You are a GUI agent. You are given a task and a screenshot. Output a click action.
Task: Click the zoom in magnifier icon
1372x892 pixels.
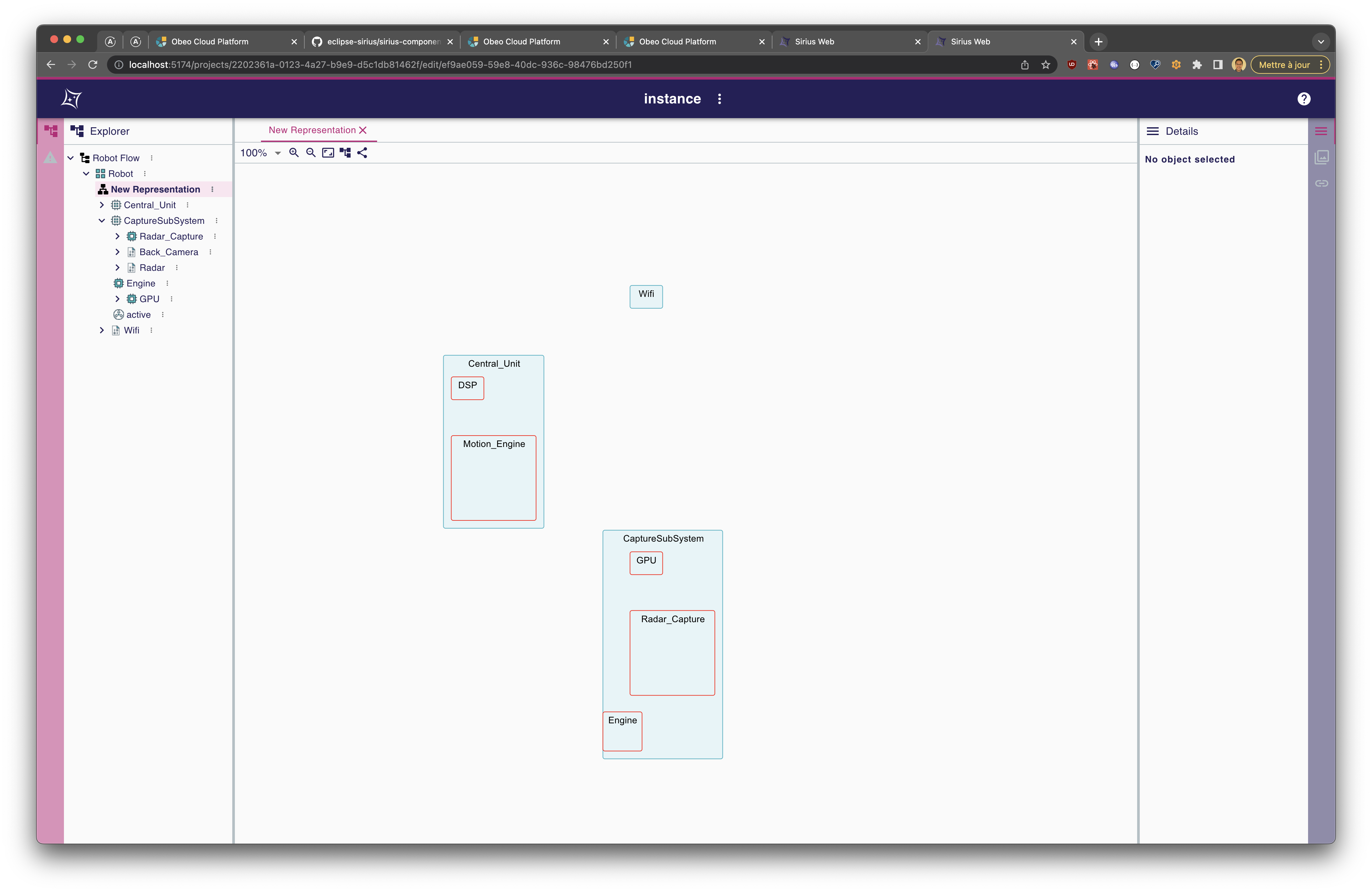[294, 153]
